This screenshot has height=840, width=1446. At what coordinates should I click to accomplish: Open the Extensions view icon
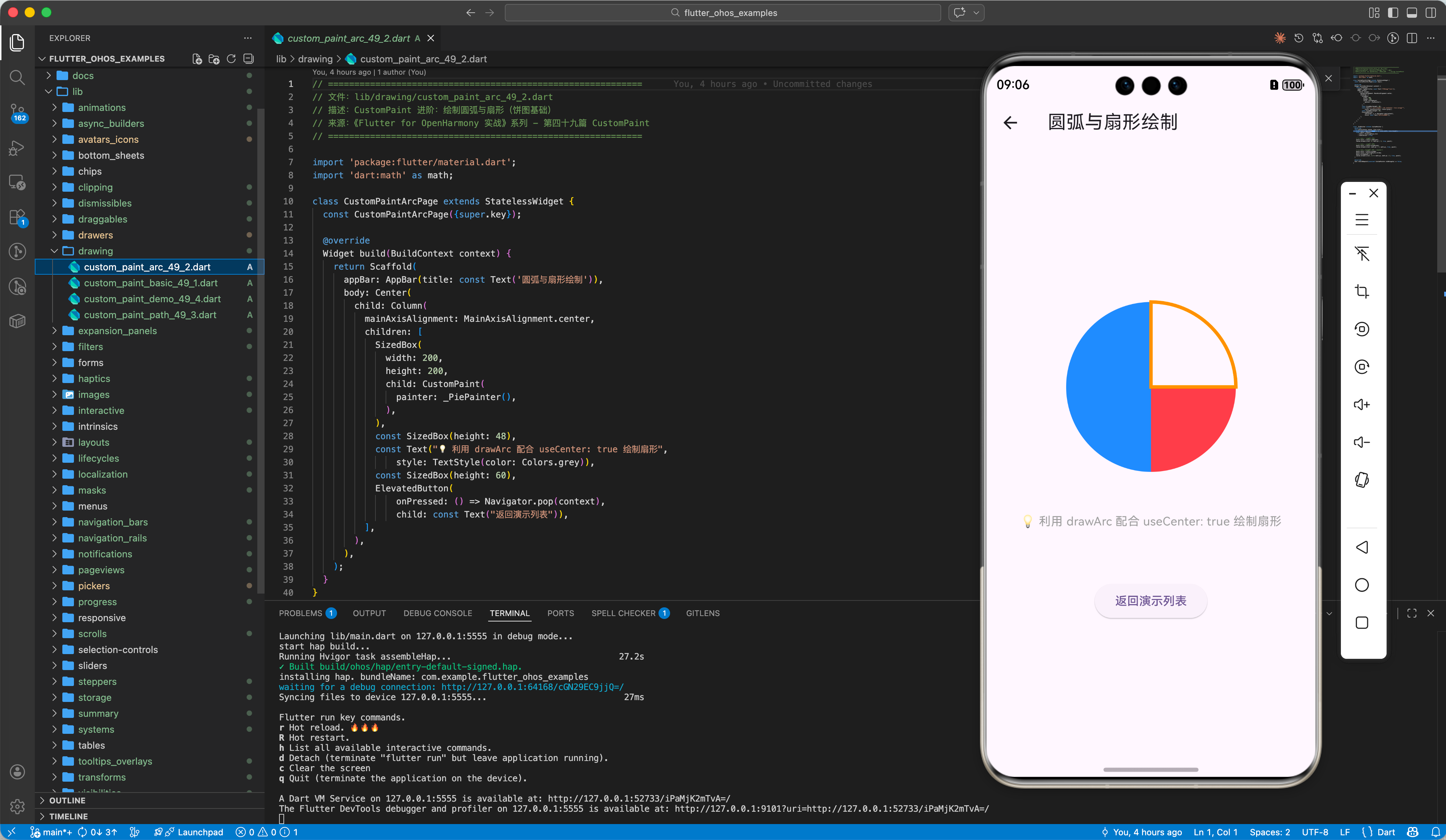pyautogui.click(x=17, y=217)
